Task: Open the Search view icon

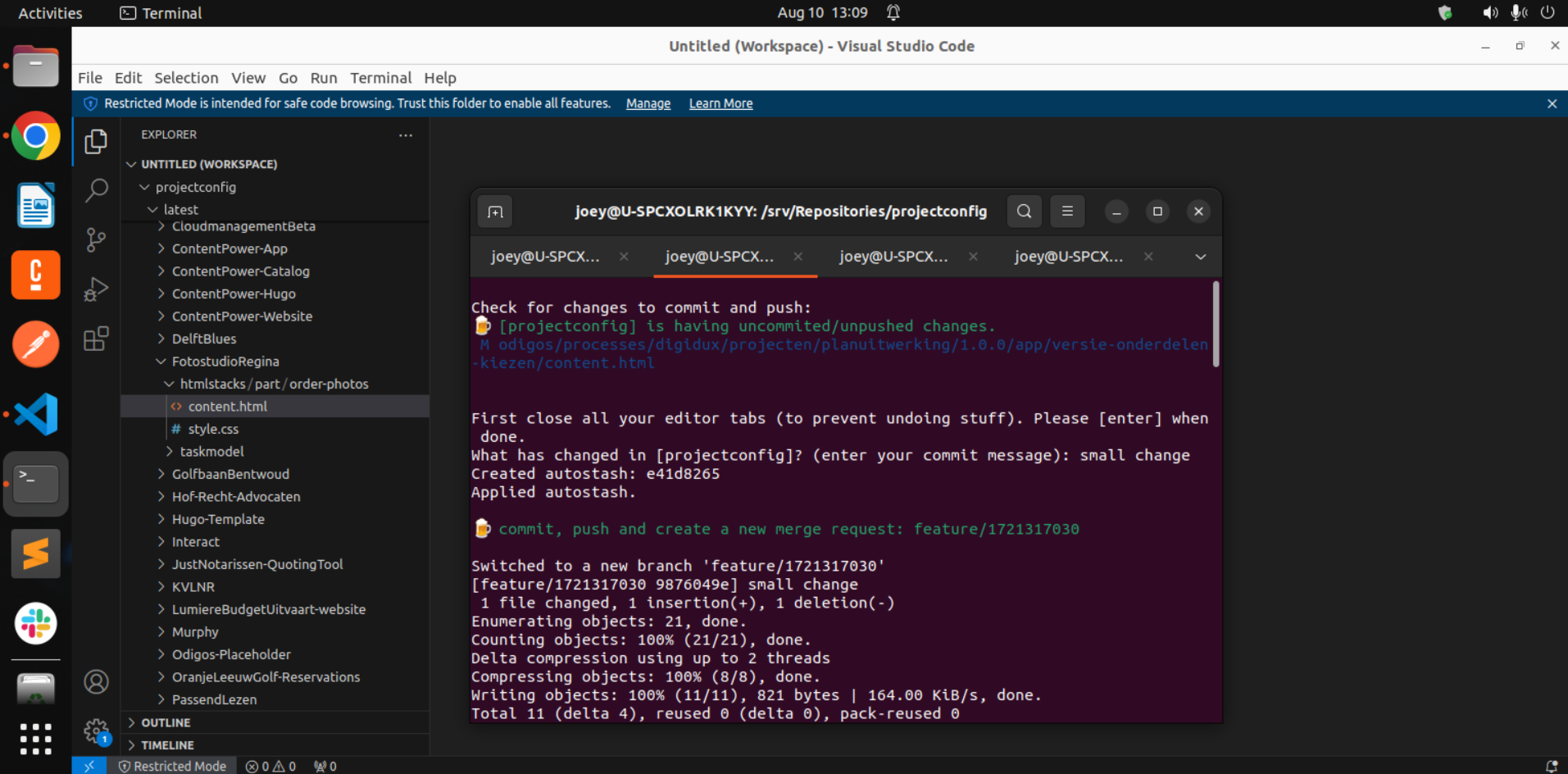Action: [96, 191]
